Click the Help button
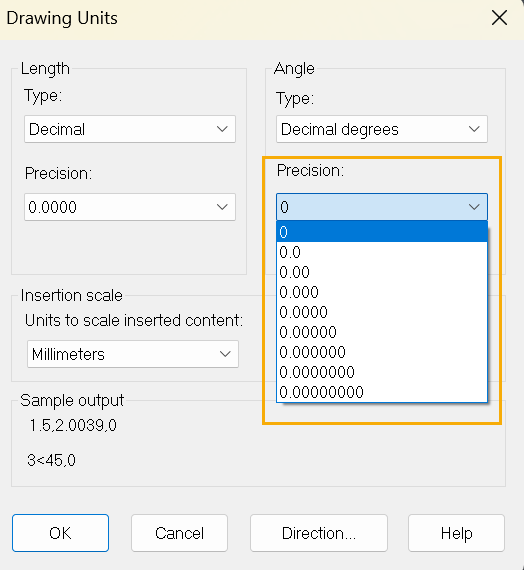Viewport: 524px width, 570px height. click(x=456, y=533)
